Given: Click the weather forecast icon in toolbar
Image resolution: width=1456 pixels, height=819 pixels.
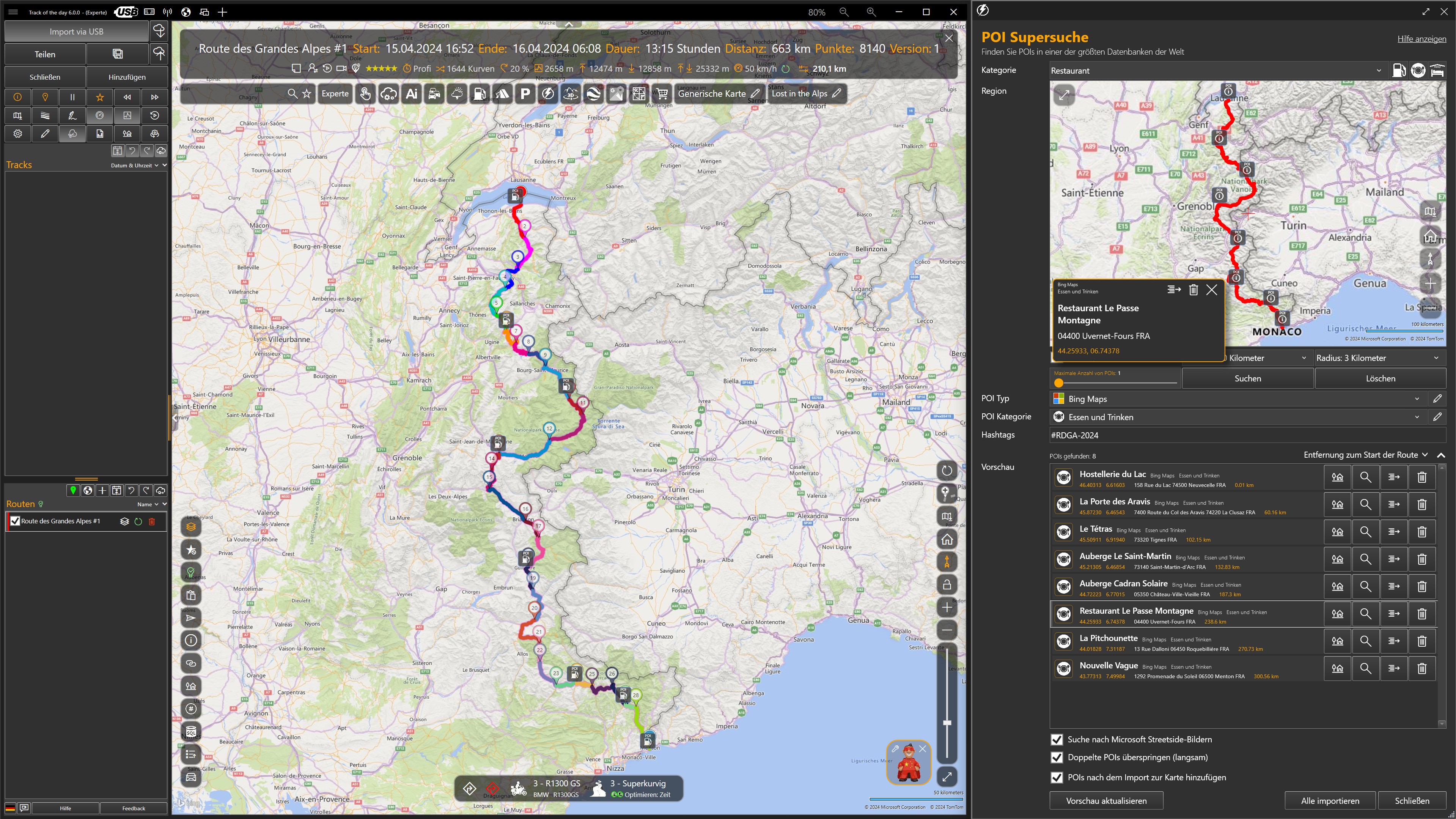Looking at the screenshot, I should coord(457,94).
